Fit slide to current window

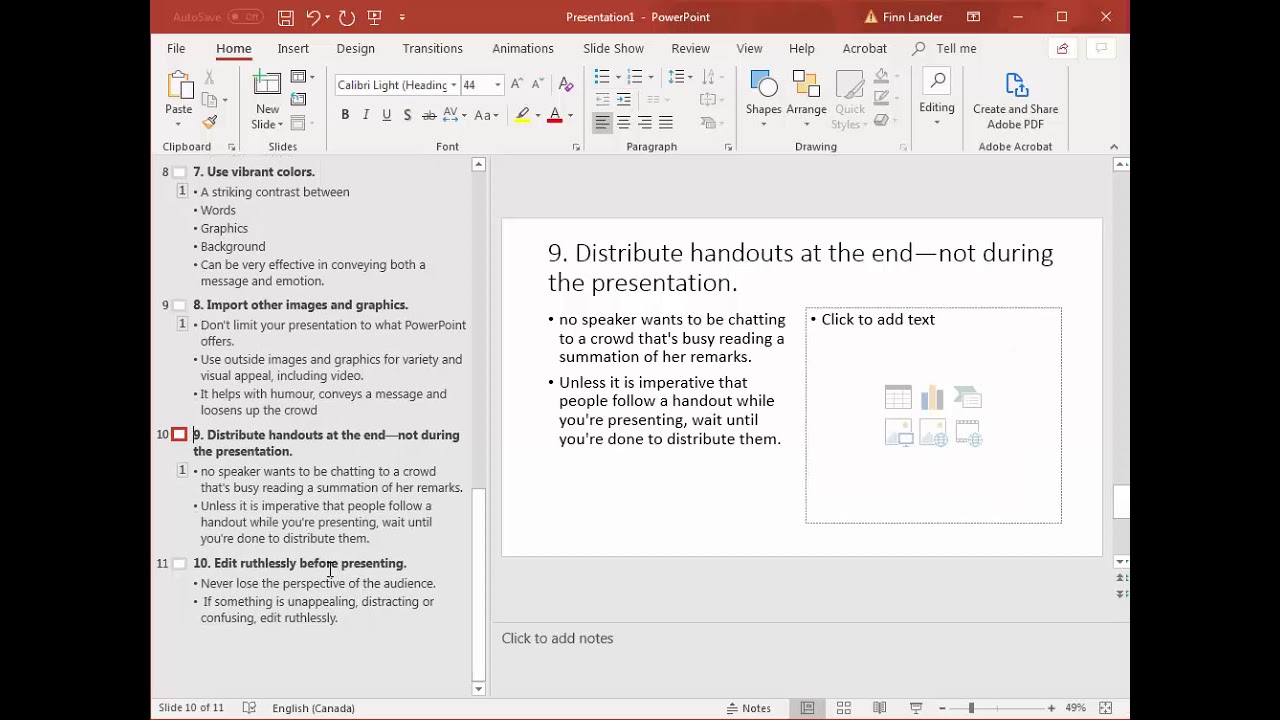[x=1105, y=708]
